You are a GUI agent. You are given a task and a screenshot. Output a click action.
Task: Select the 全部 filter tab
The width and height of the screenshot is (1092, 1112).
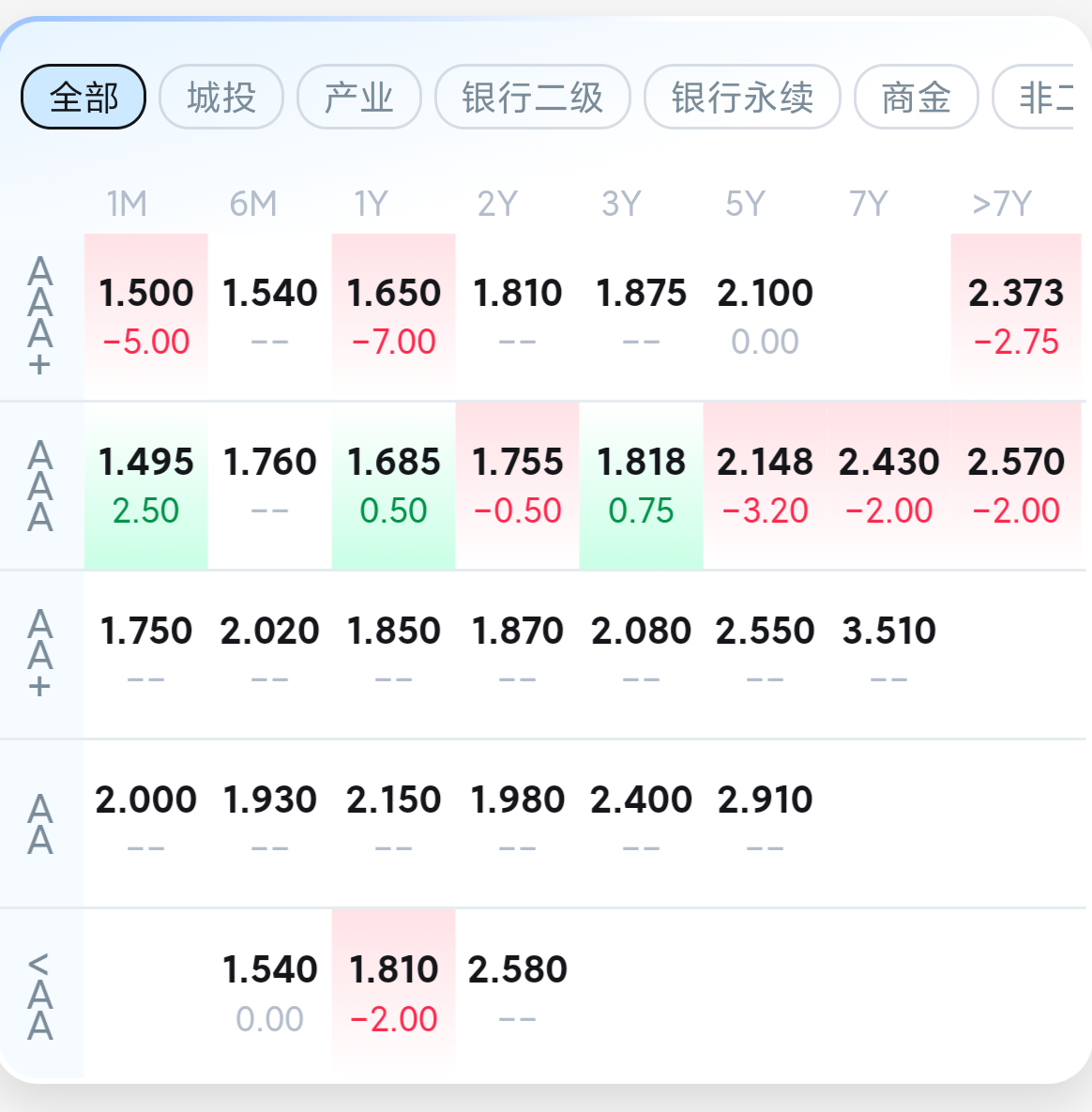pyautogui.click(x=83, y=97)
